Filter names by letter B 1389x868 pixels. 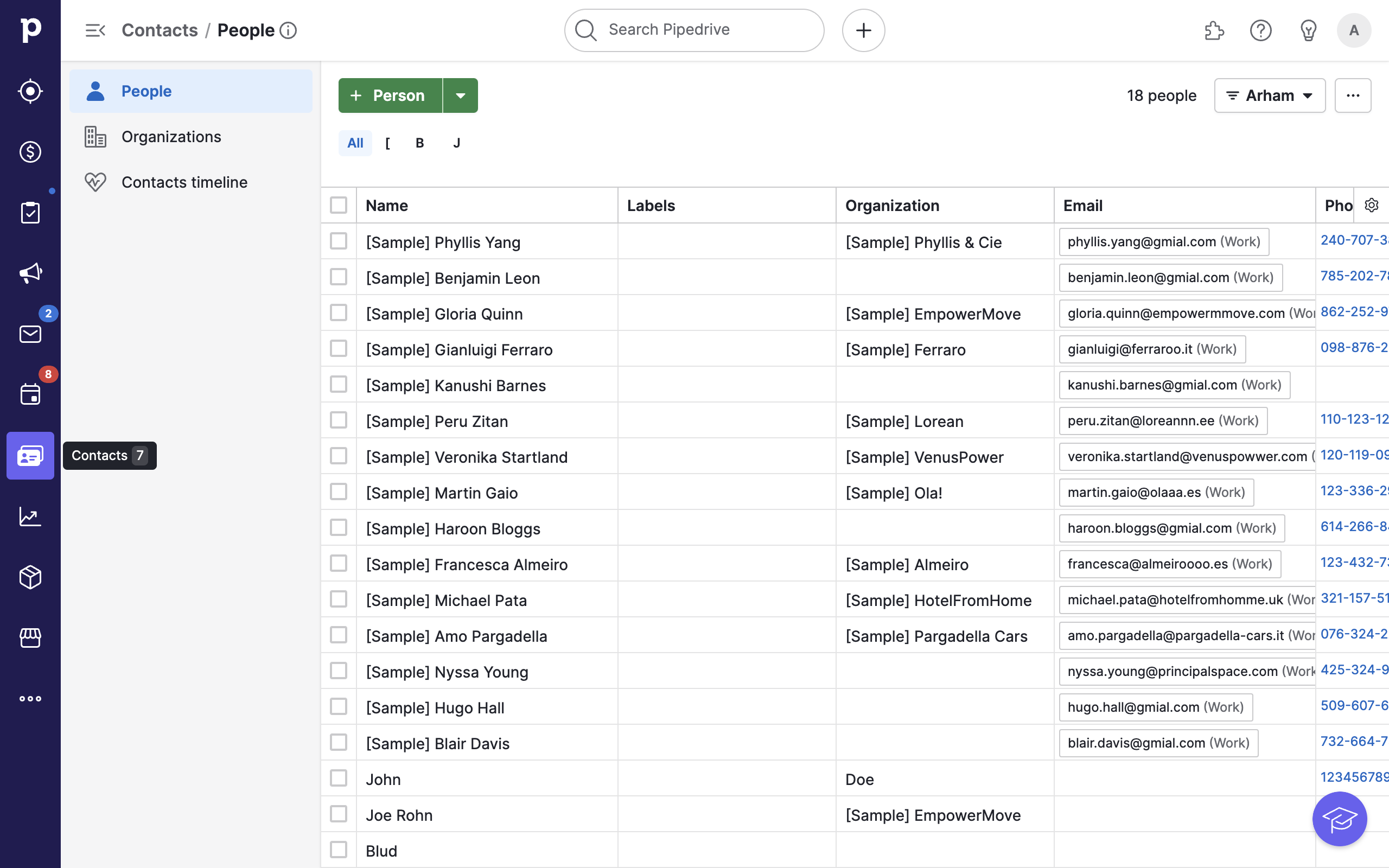tap(420, 143)
